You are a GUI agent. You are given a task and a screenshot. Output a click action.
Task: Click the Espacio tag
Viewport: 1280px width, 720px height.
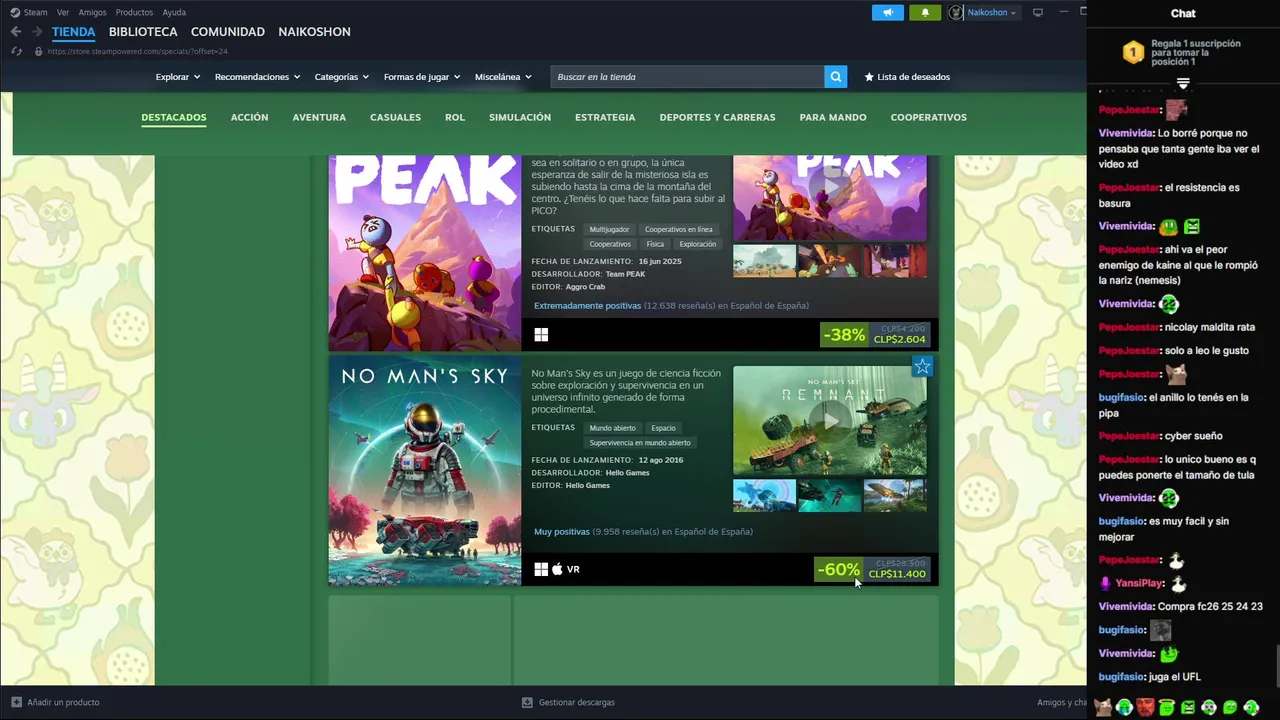pos(663,428)
